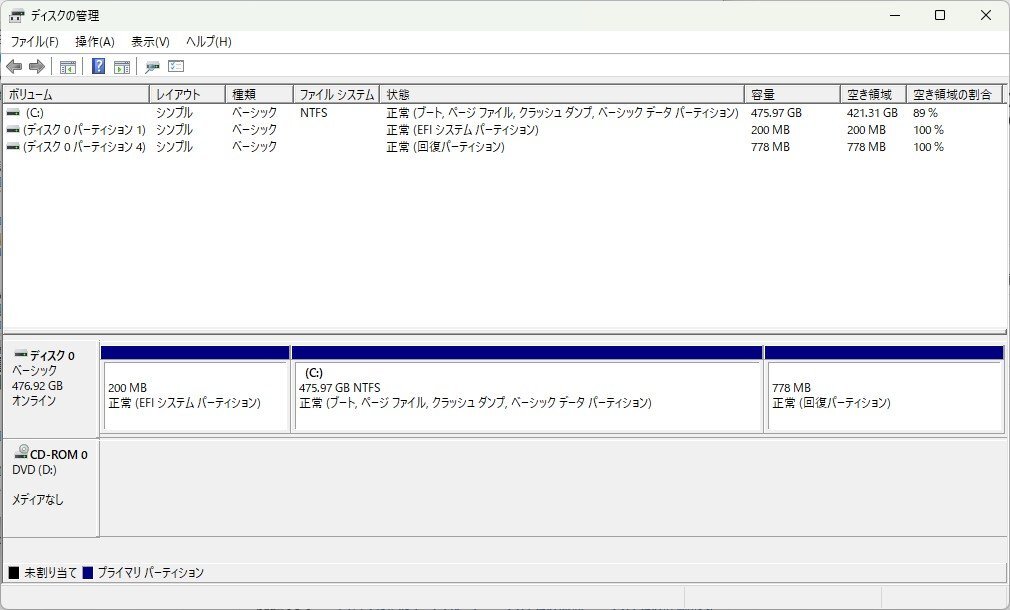
Task: Toggle the console tree visibility
Action: point(67,66)
